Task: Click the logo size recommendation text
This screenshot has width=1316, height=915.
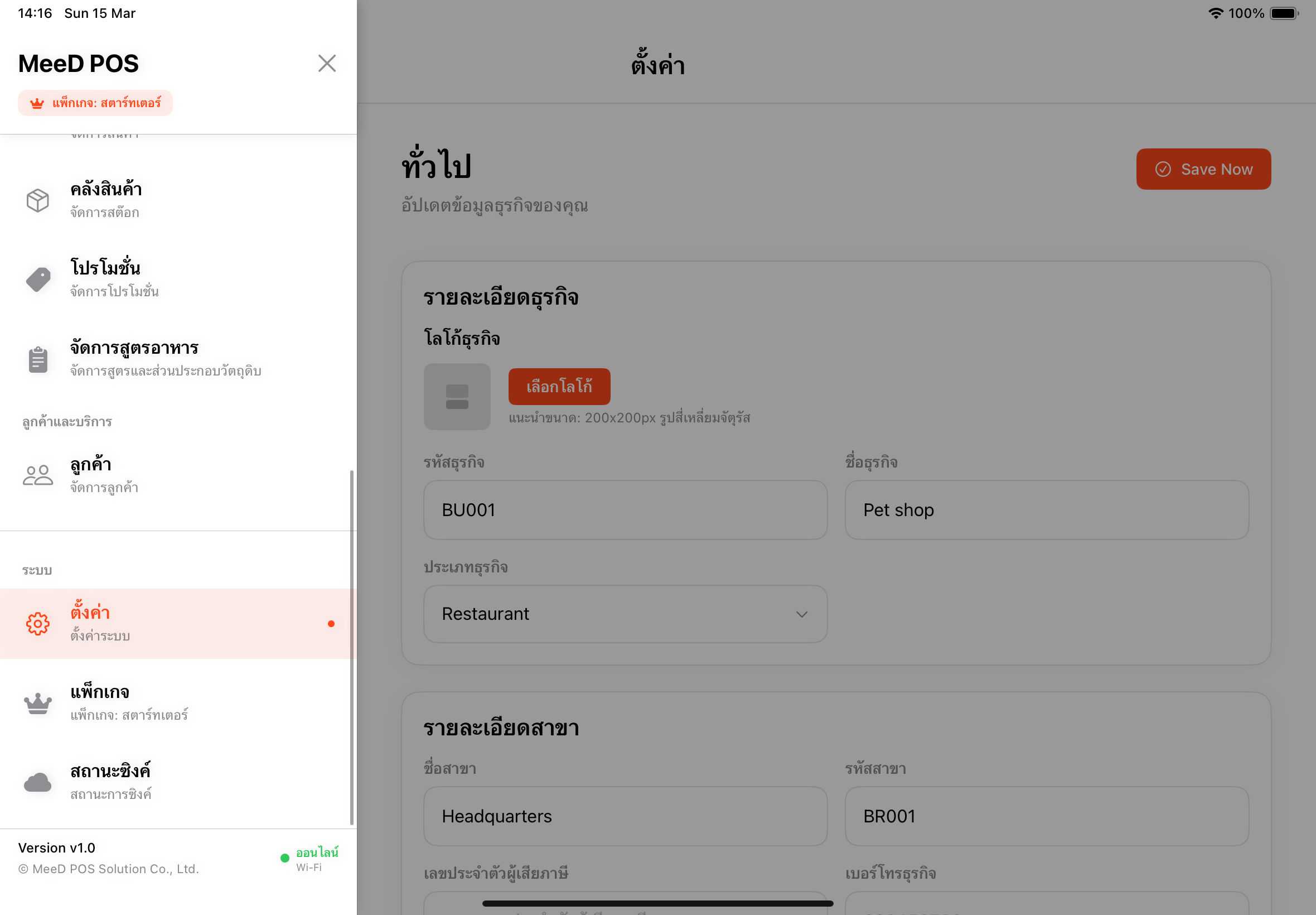Action: [x=629, y=417]
